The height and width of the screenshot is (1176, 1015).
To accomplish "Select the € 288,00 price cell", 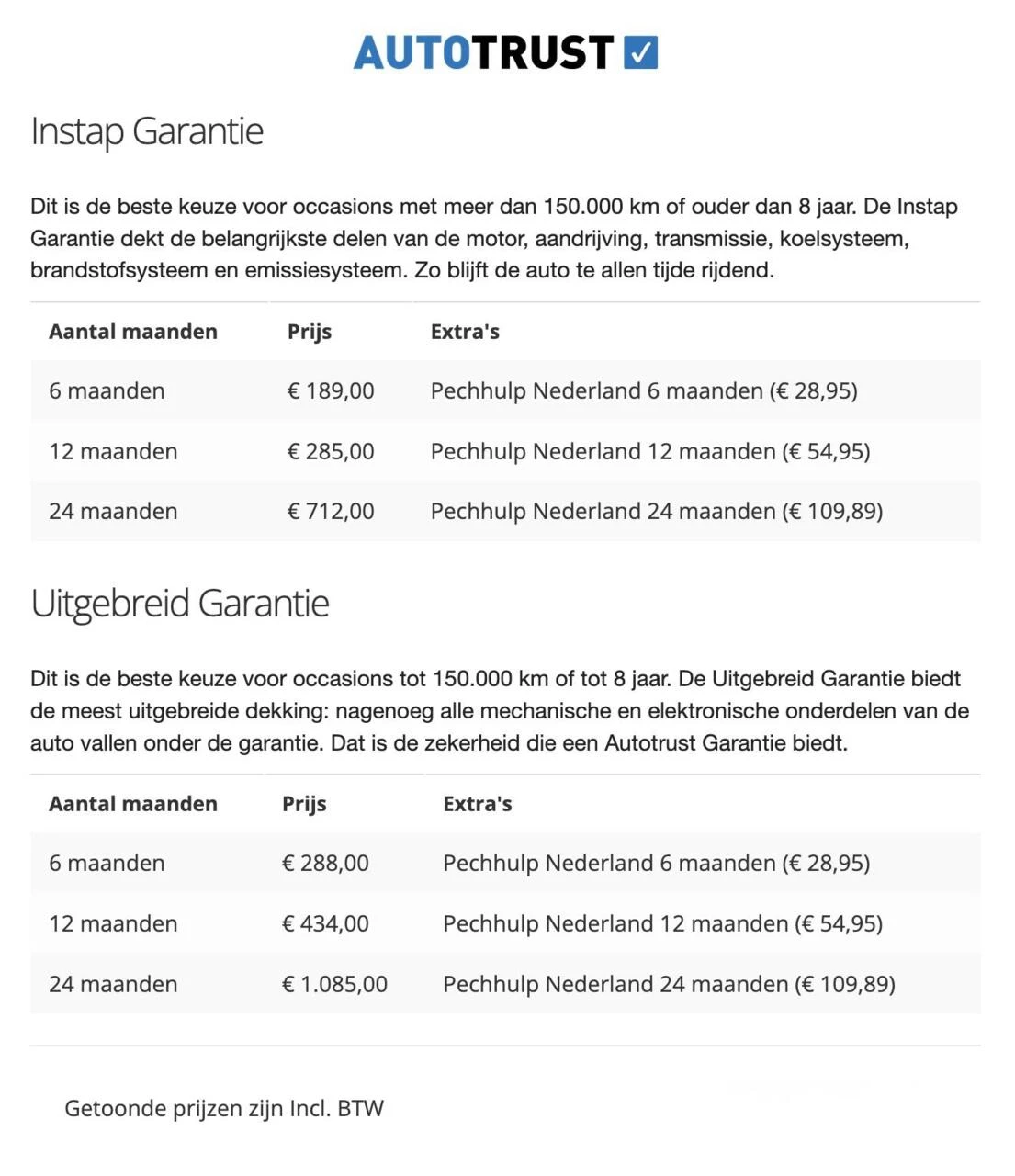I will [x=325, y=863].
